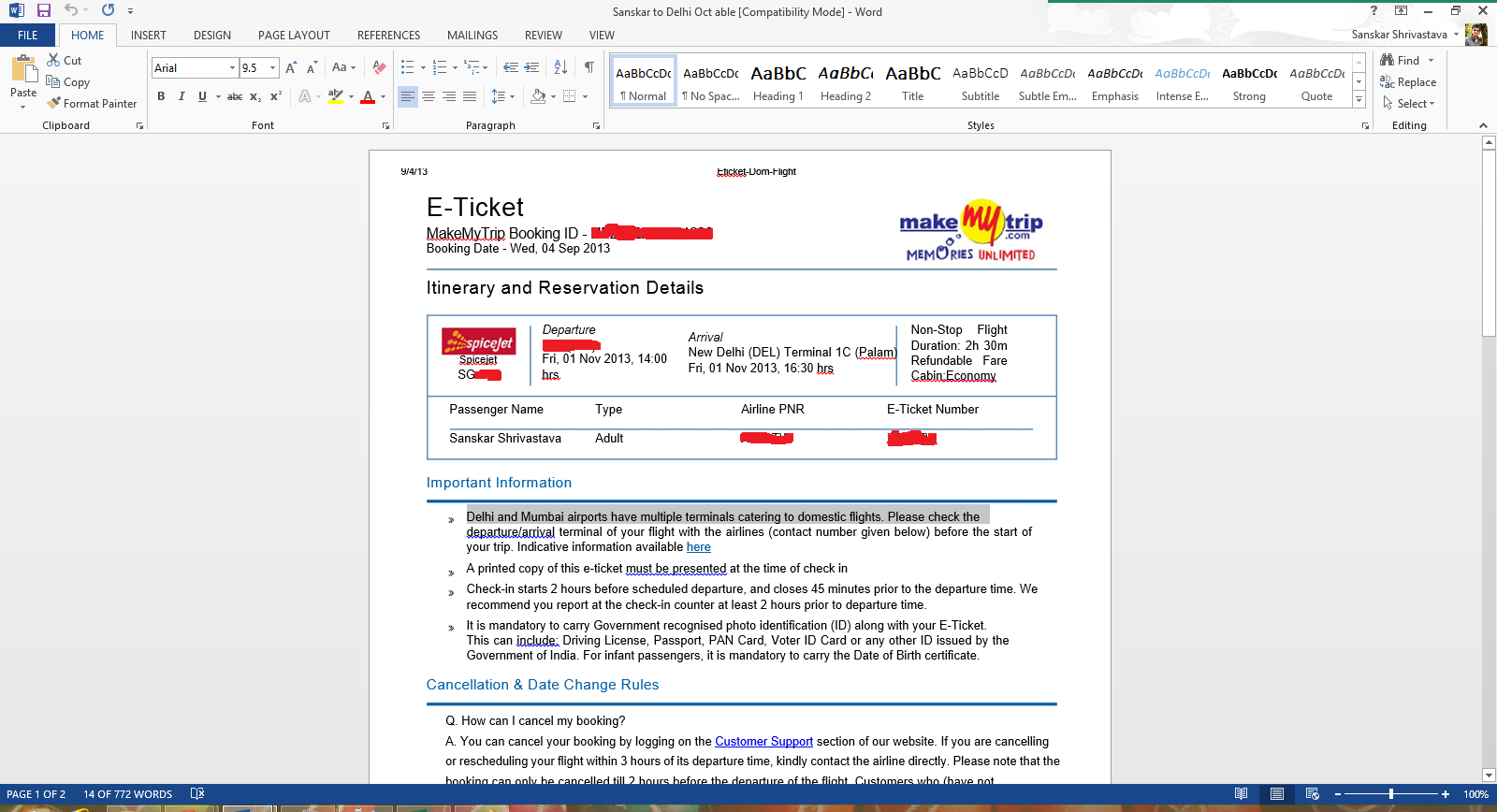Show or hide paragraph marks
1497x812 pixels.
pyautogui.click(x=589, y=67)
